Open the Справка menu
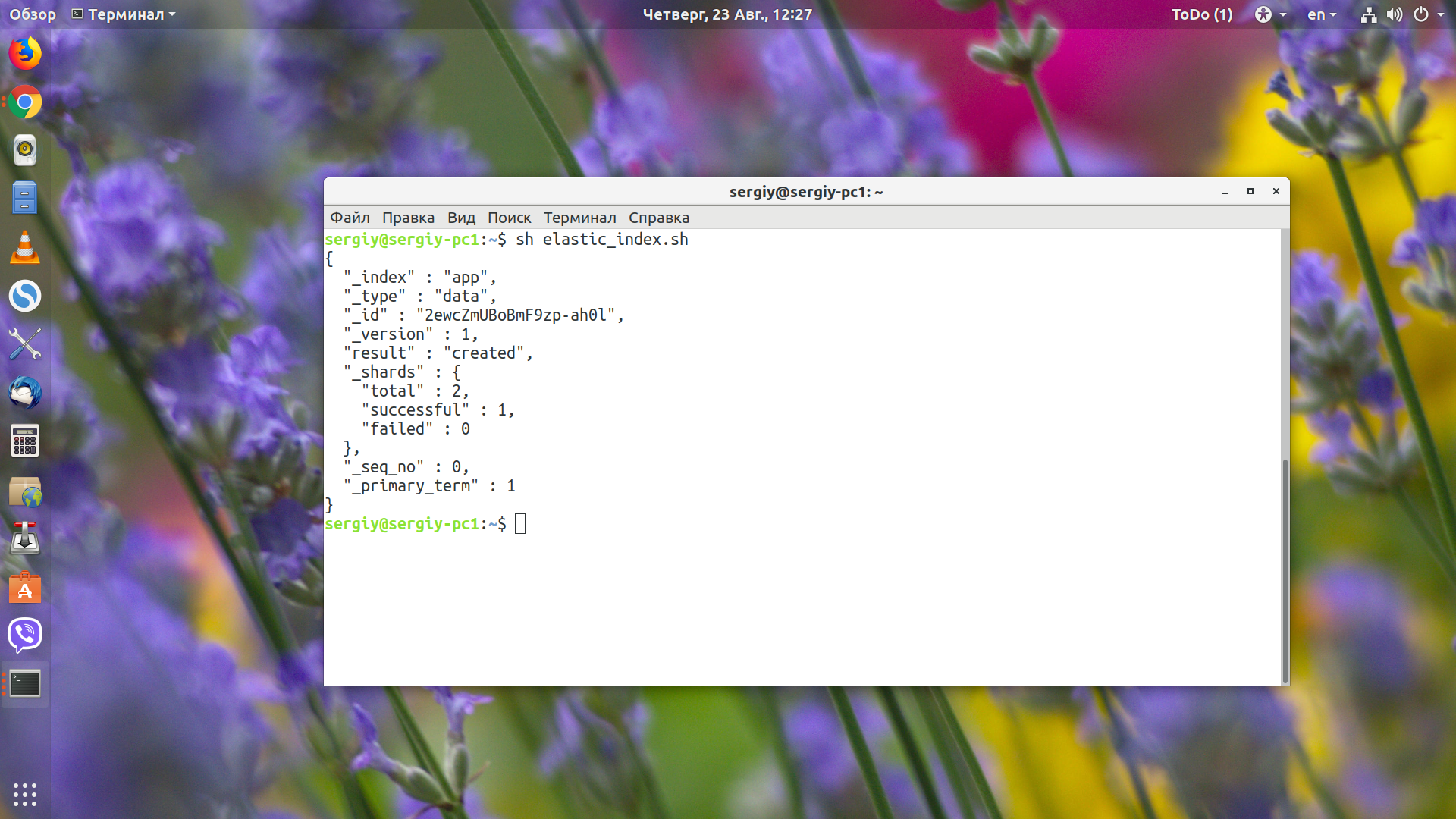Viewport: 1456px width, 819px height. coord(659,218)
